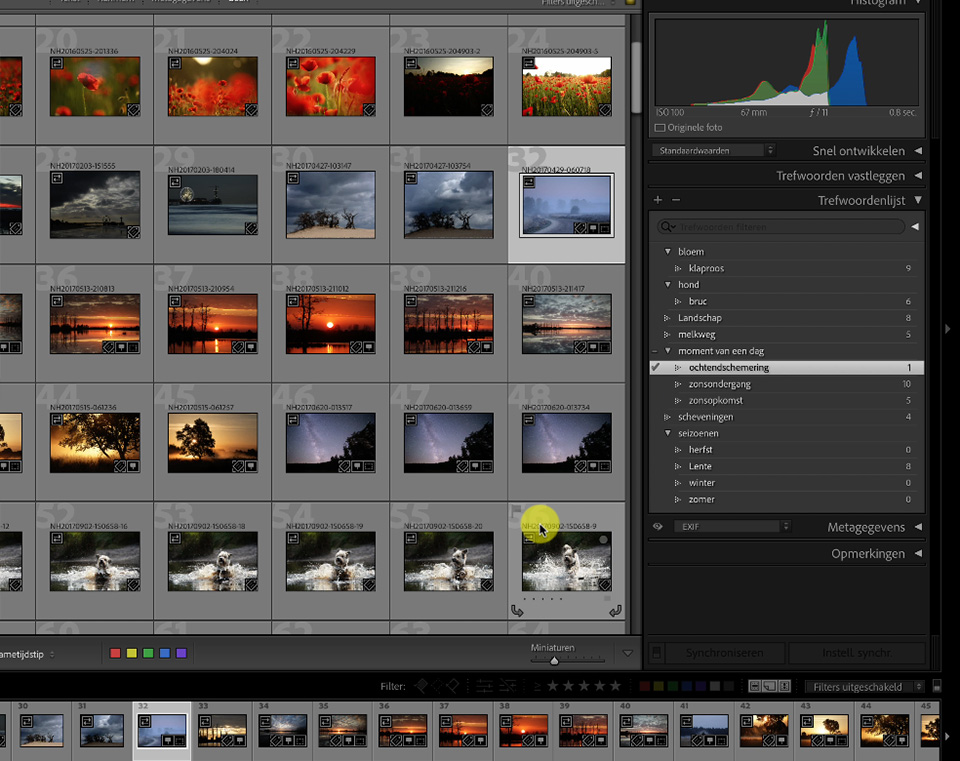Set the filter to one star
This screenshot has height=761, width=960.
552,686
